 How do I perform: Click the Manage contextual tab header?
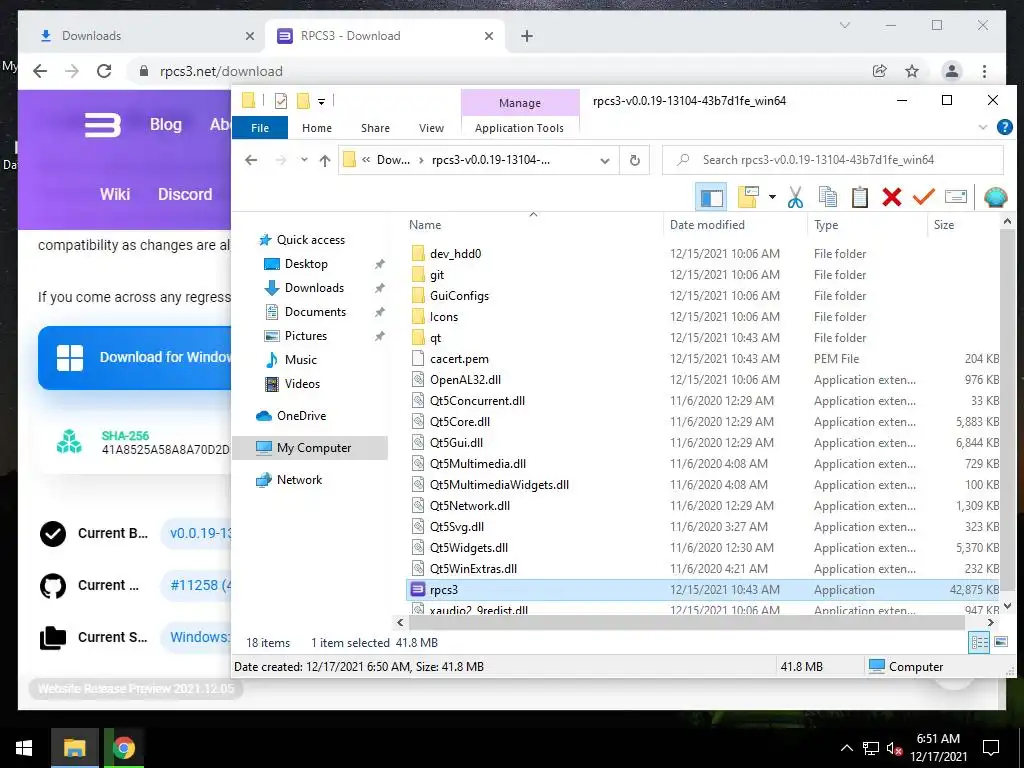pos(520,103)
